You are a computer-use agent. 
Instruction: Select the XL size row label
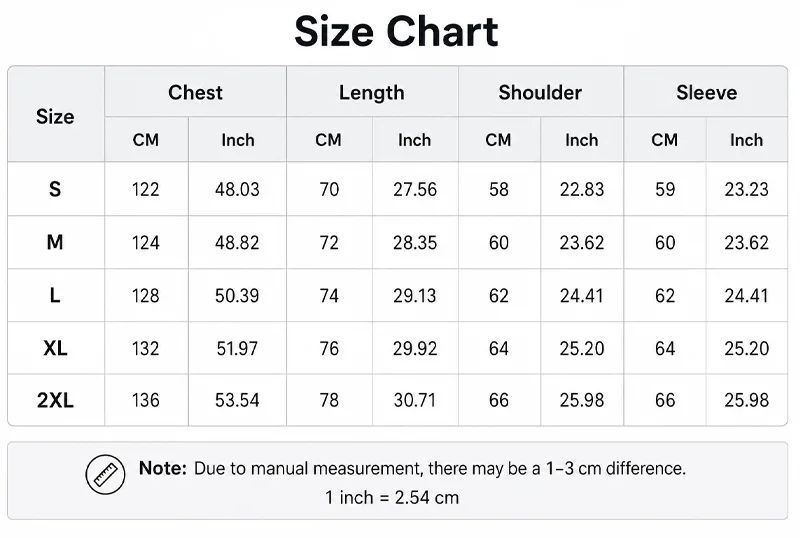pos(55,348)
